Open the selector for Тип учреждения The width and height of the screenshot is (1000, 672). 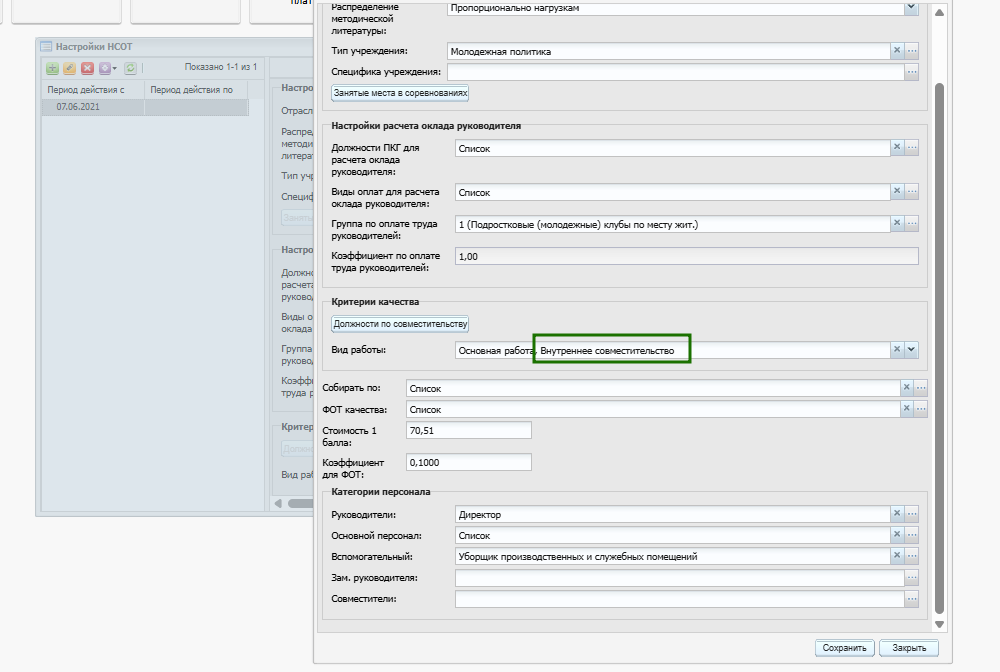point(912,50)
